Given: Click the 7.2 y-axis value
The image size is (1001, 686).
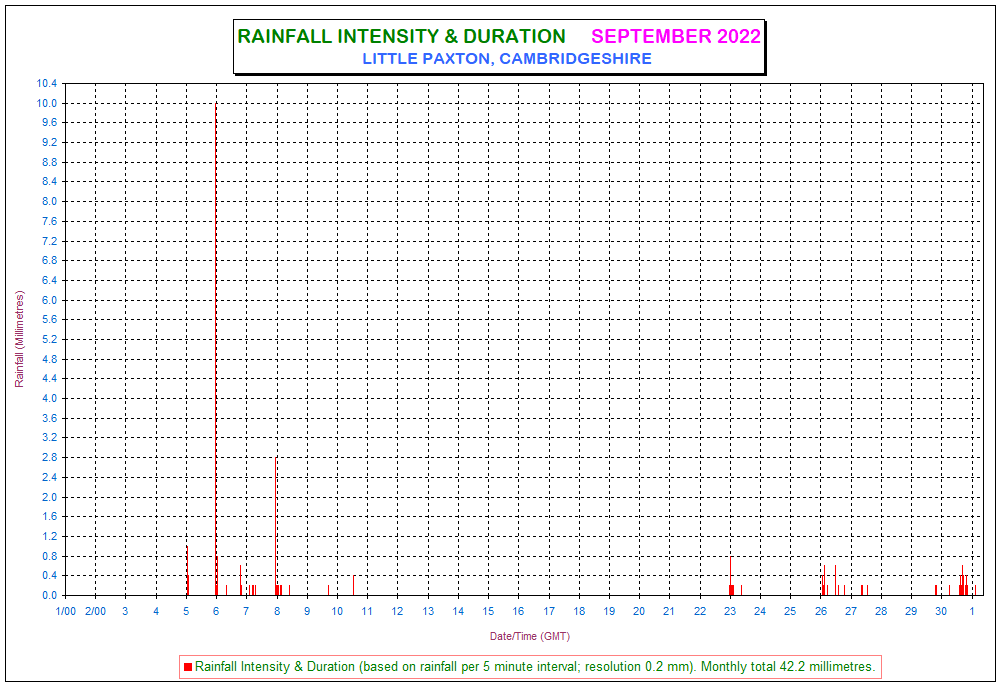Looking at the screenshot, I should [49, 241].
